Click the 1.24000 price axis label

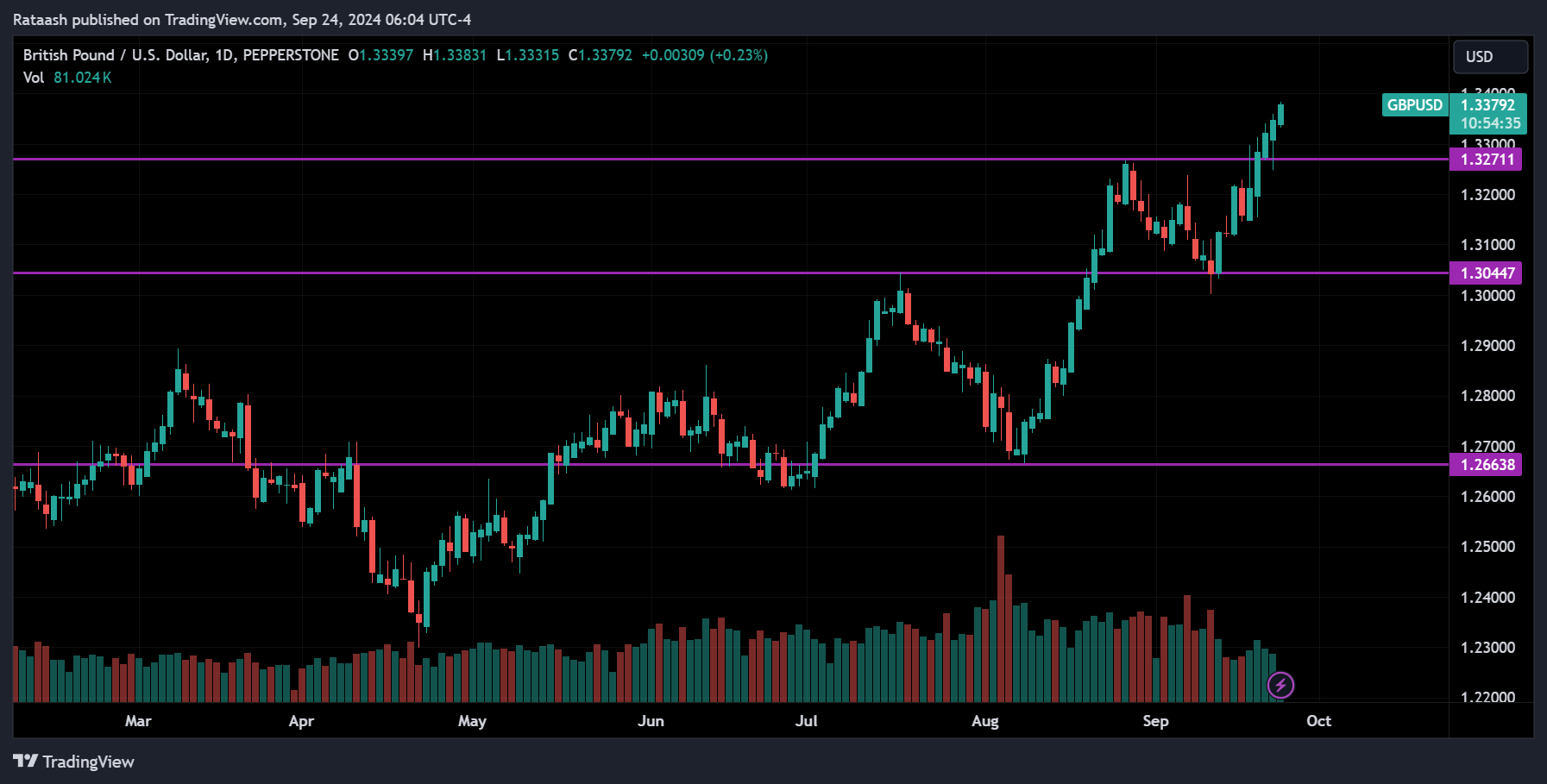1487,598
